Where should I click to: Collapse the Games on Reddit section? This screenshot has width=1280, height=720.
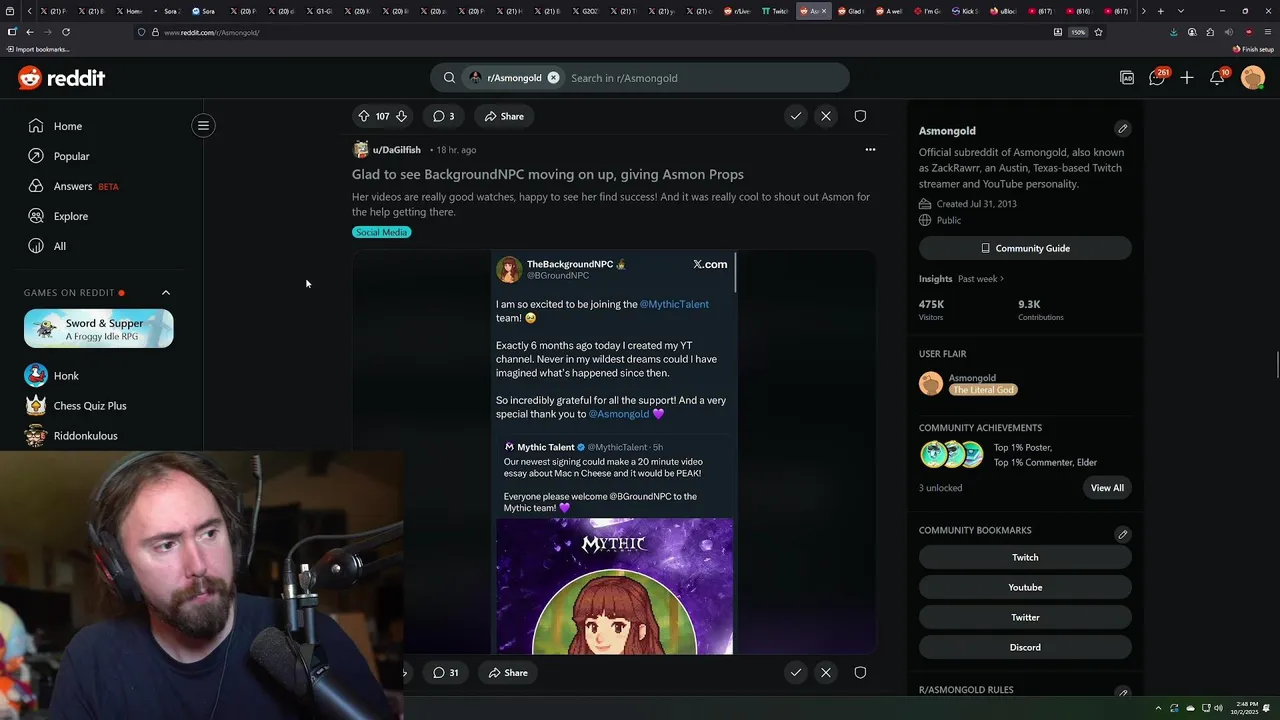coord(166,293)
